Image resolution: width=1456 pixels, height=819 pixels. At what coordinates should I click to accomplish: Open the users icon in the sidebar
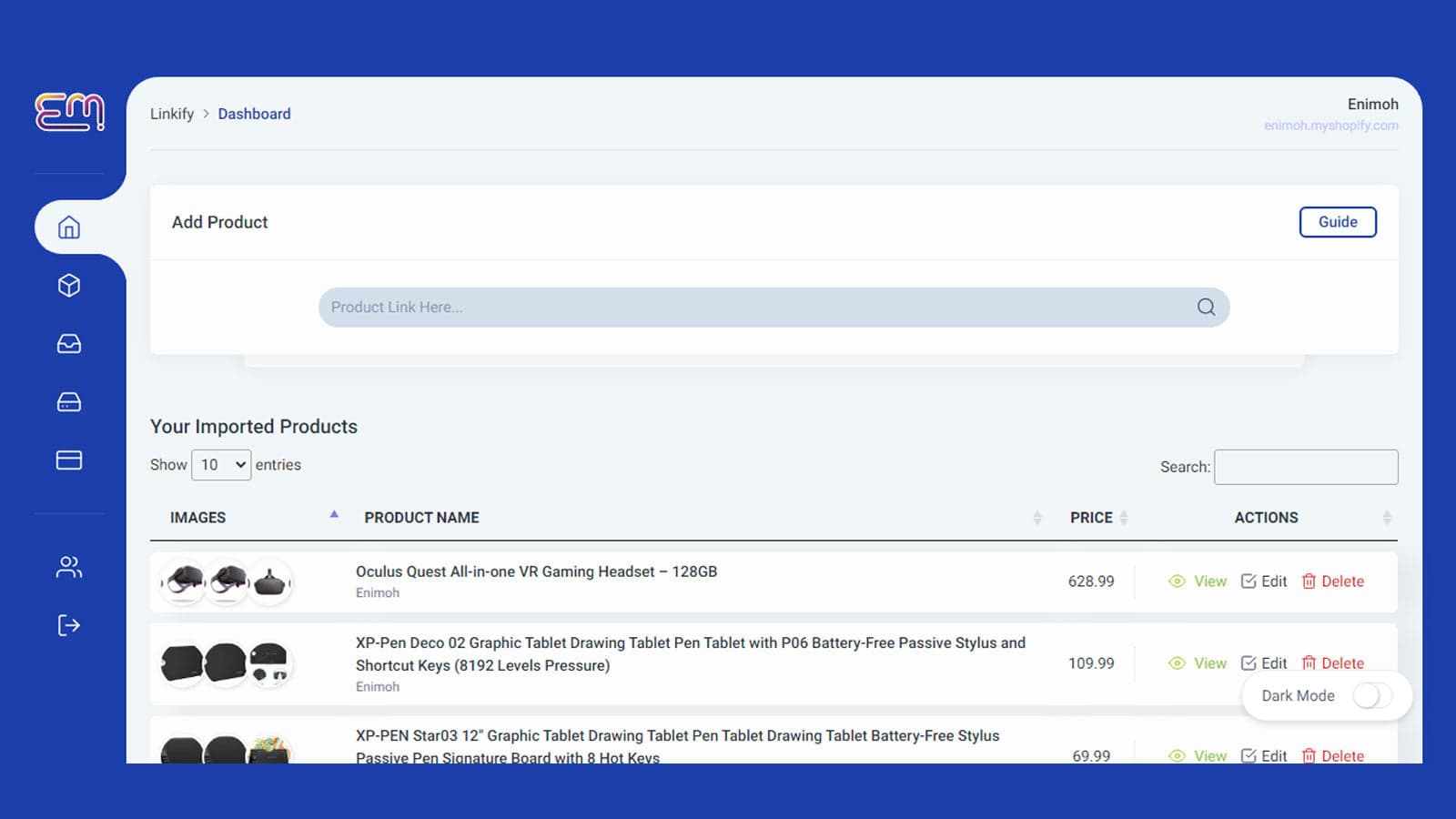pyautogui.click(x=70, y=567)
